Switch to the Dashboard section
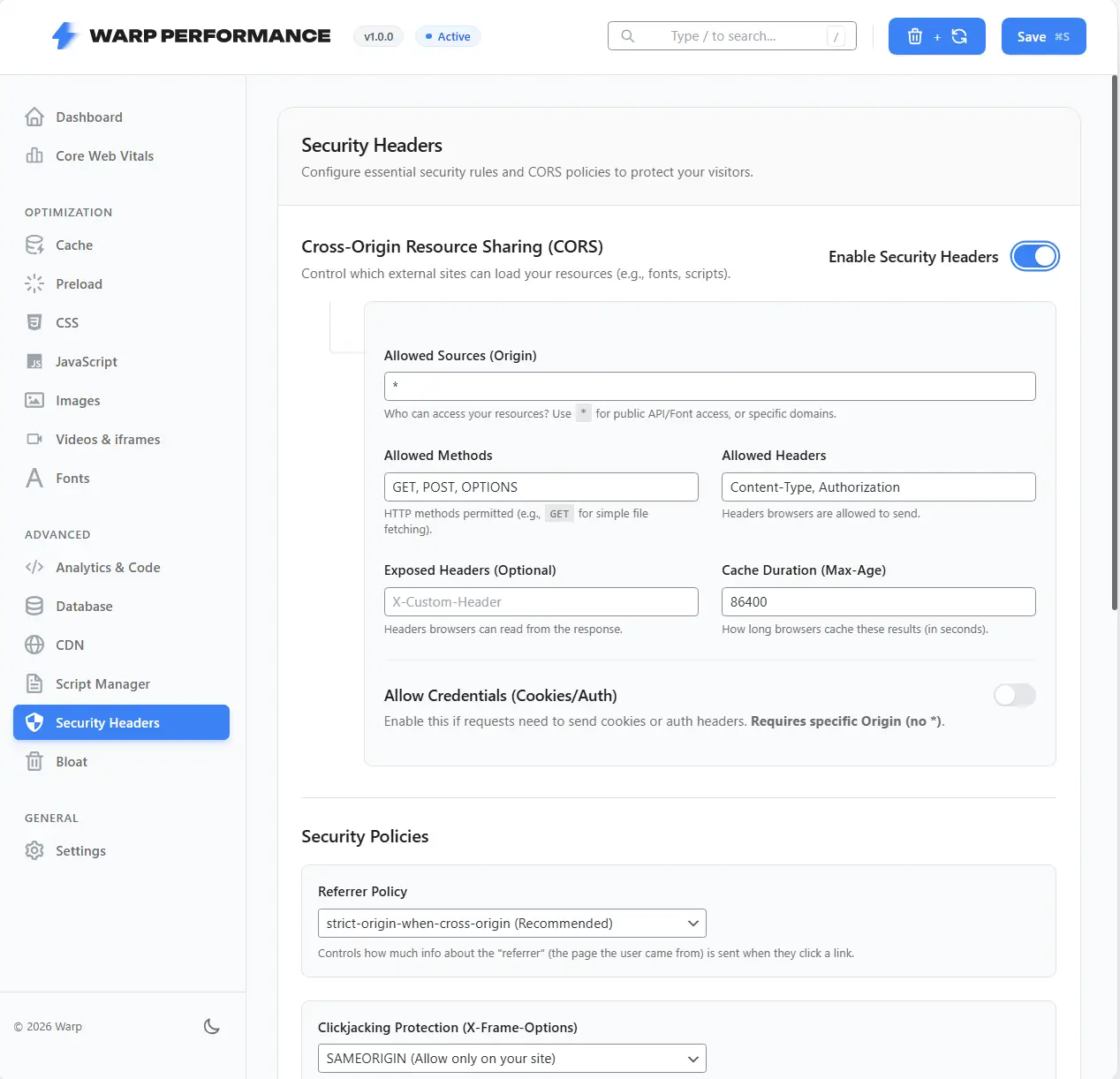This screenshot has width=1120, height=1079. click(x=88, y=117)
